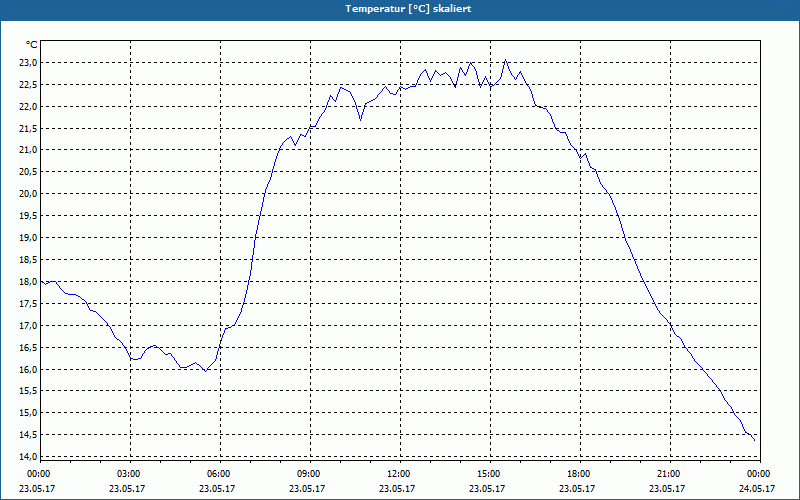This screenshot has height=500, width=800.
Task: Pick the 20,5 y-axis value
Action: (29, 172)
